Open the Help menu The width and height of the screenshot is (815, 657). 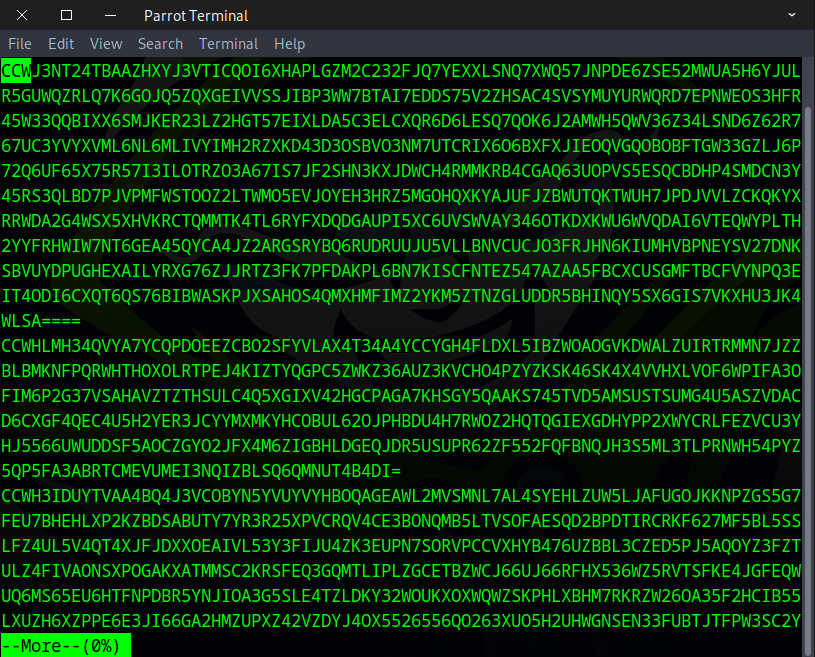289,44
